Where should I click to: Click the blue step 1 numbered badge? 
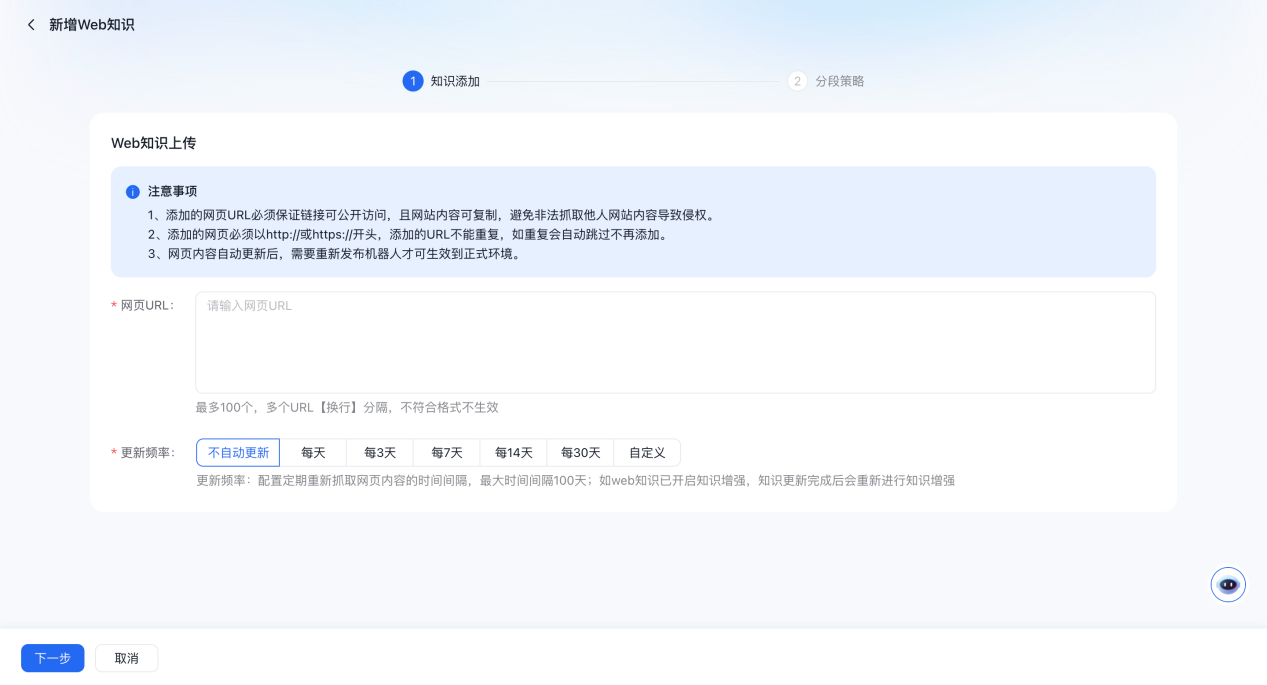point(413,81)
